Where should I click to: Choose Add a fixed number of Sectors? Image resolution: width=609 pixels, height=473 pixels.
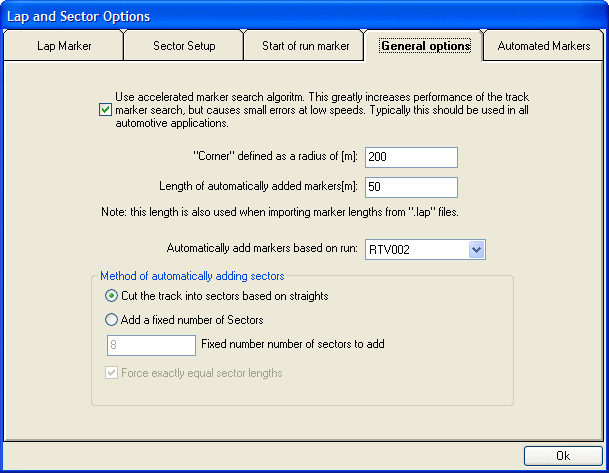(112, 320)
